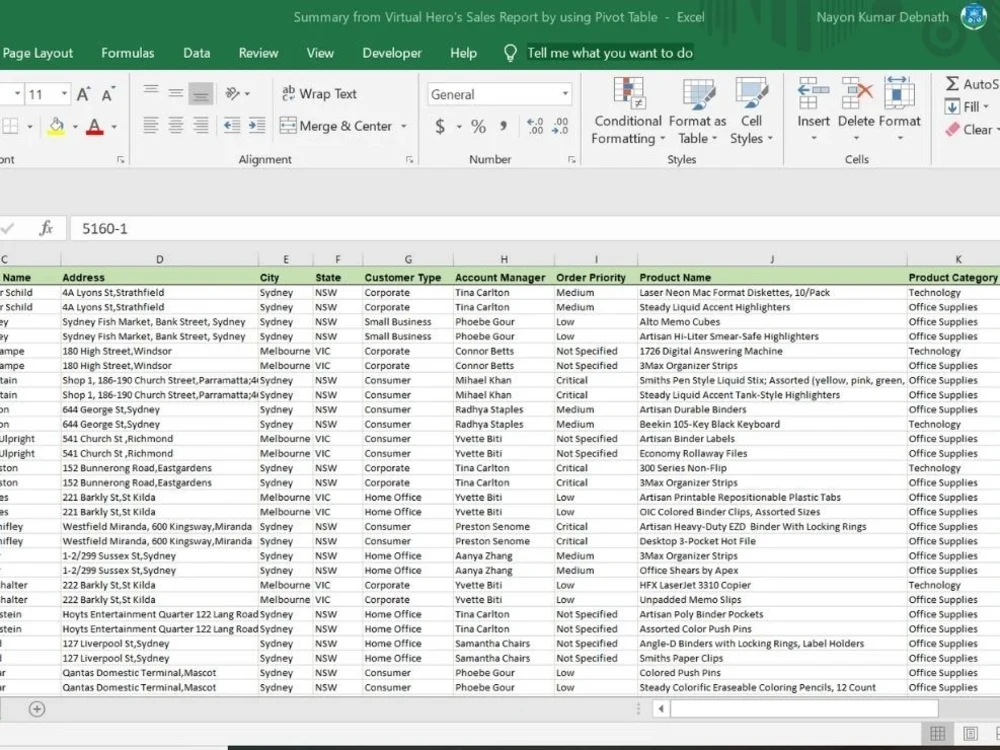The height and width of the screenshot is (750, 1000).
Task: Click Decrease Decimal icon
Action: [560, 126]
